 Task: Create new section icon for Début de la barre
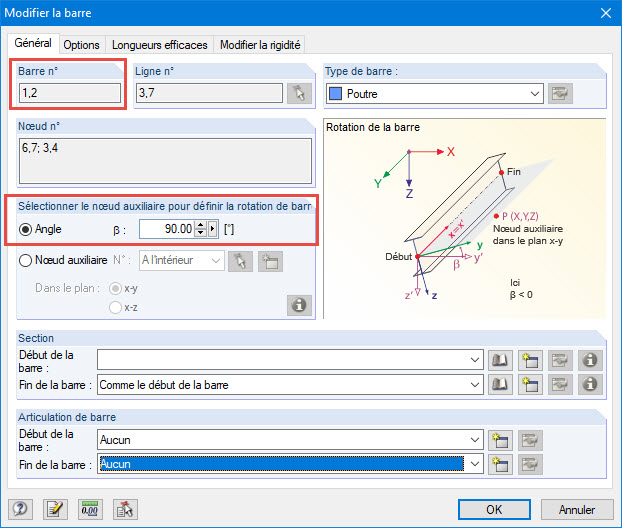[530, 360]
